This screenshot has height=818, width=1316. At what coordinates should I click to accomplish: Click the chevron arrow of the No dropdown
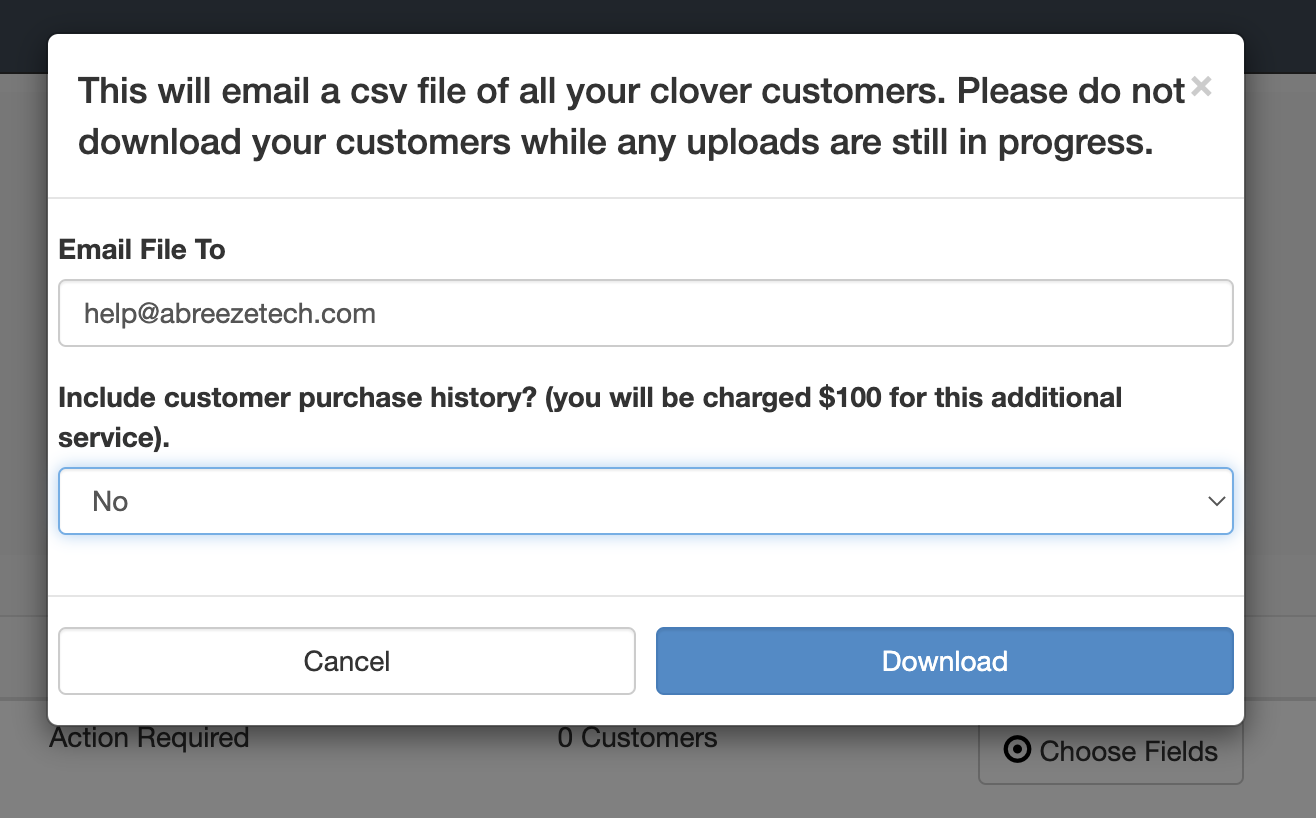point(1216,501)
